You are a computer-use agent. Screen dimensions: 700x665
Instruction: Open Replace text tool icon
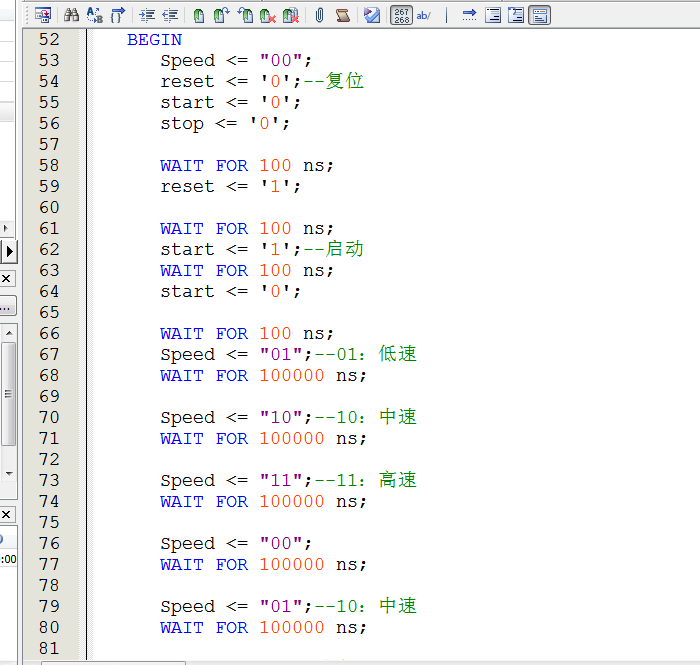point(95,15)
